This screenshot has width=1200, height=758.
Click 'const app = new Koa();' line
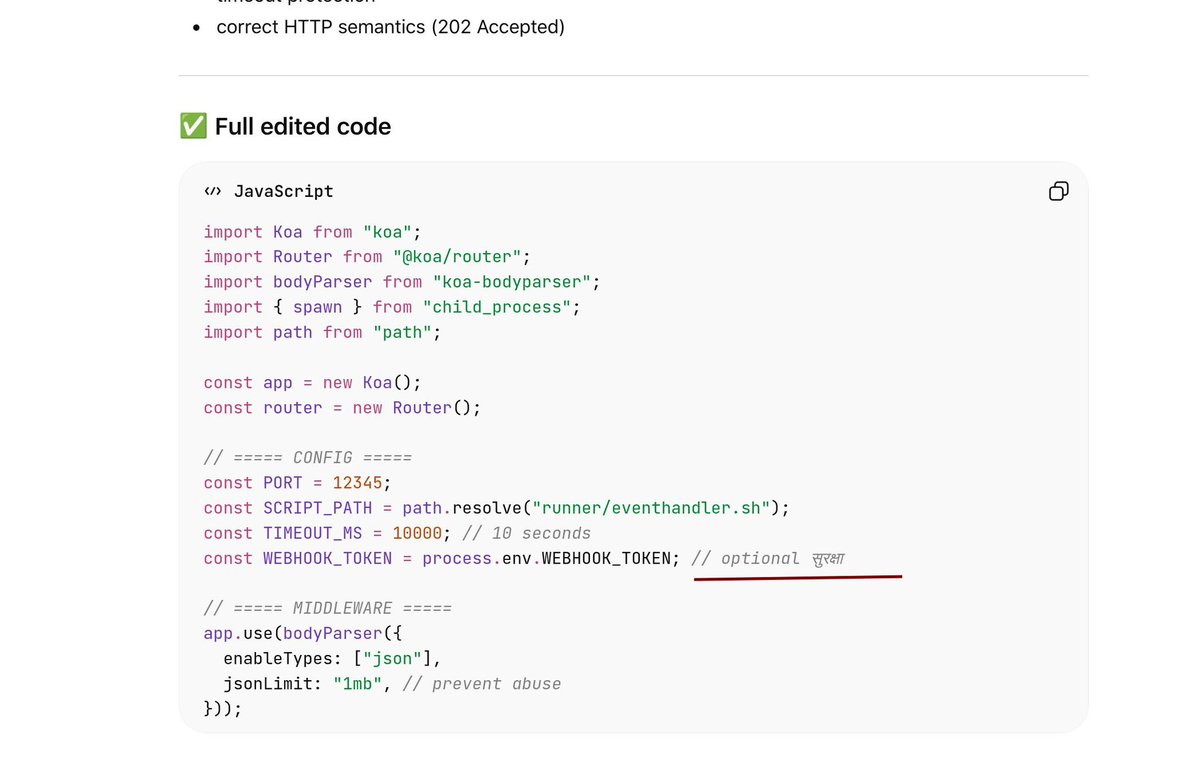pyautogui.click(x=313, y=383)
